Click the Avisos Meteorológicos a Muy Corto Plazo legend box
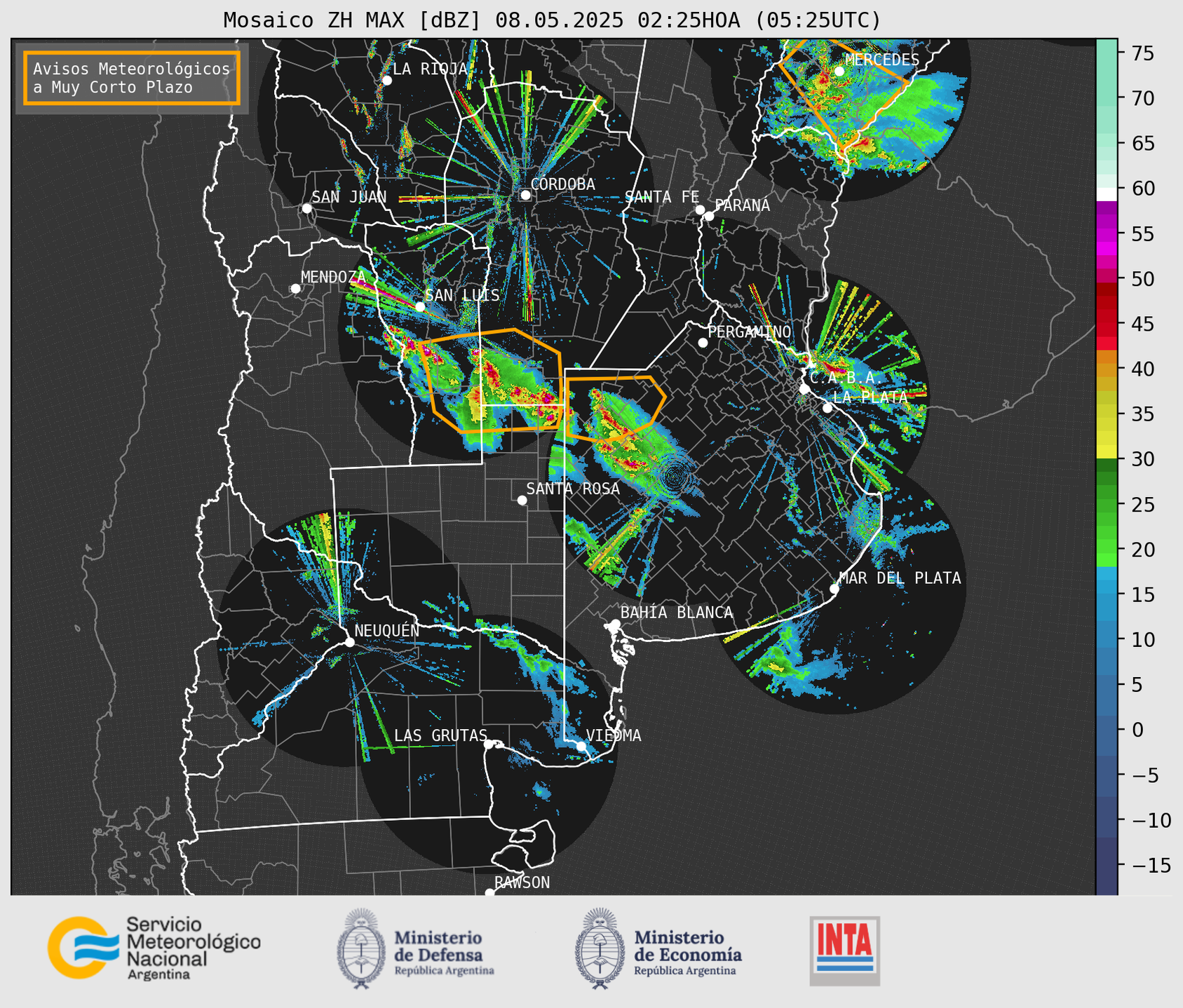This screenshot has height=1008, width=1183. (x=132, y=78)
